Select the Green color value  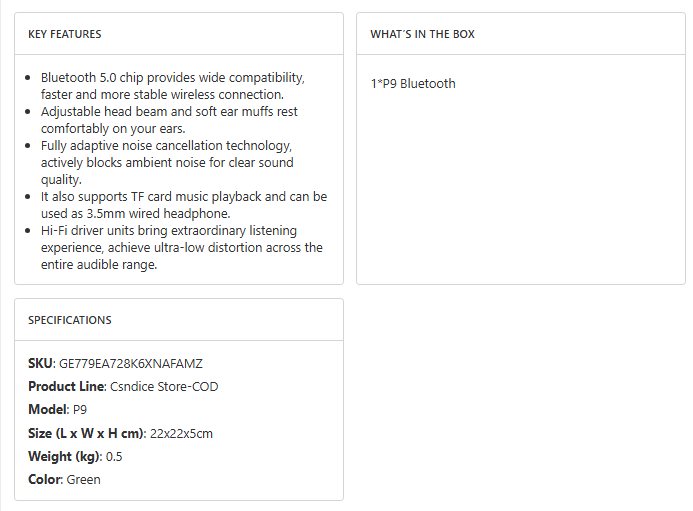84,479
